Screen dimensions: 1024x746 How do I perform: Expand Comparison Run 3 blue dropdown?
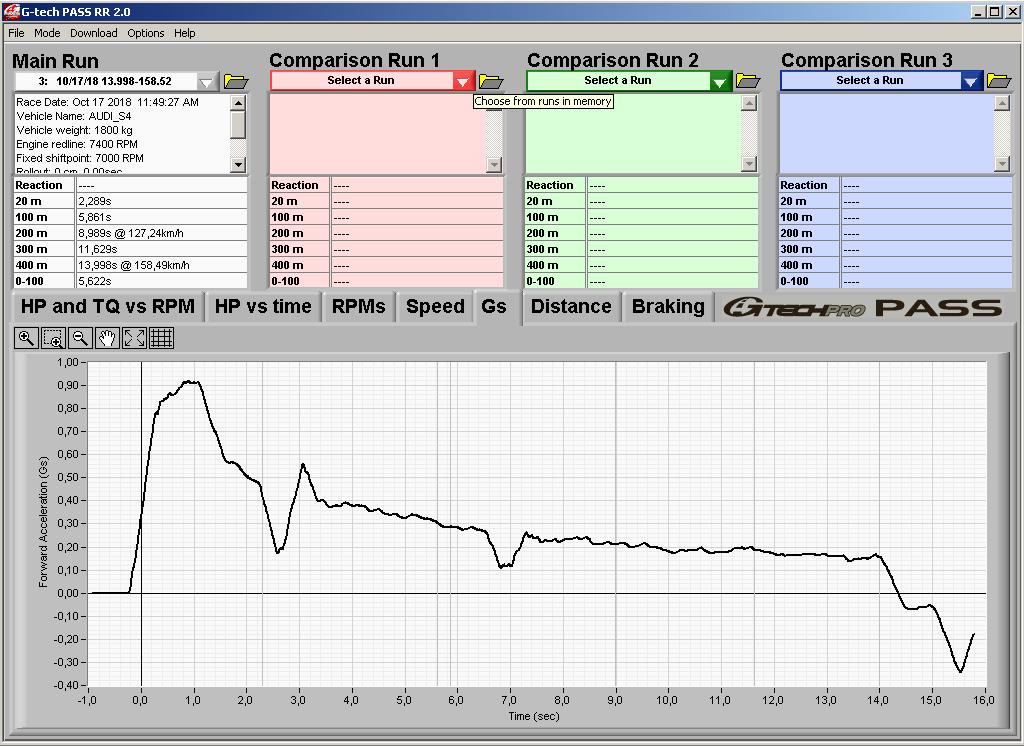tap(971, 81)
